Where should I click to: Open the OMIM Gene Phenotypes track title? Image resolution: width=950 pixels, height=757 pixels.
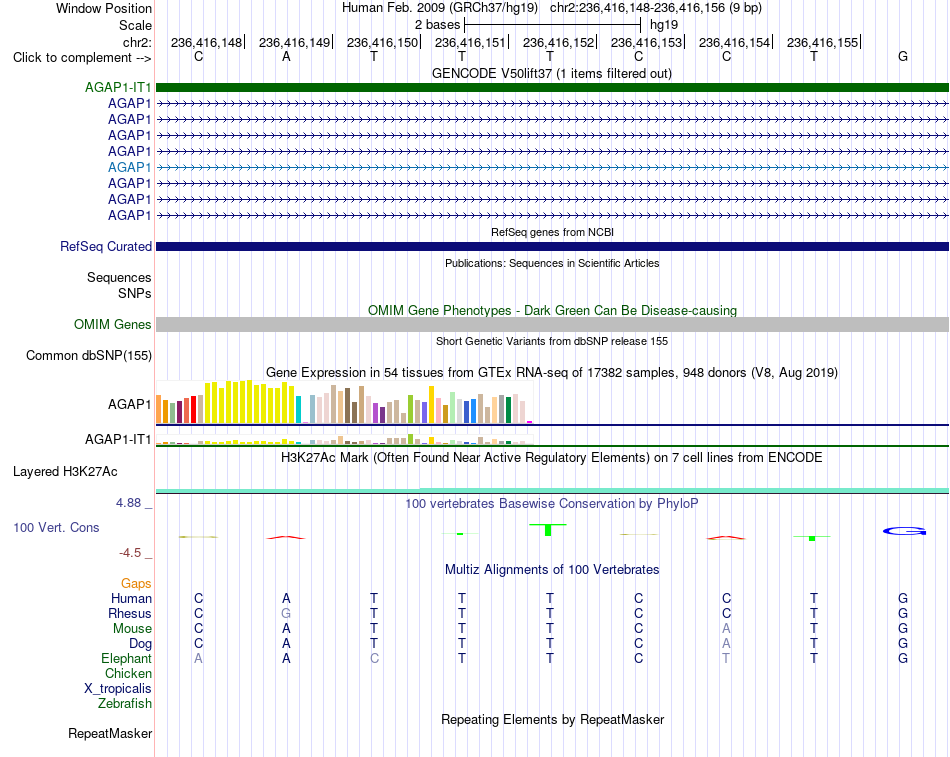coord(552,311)
